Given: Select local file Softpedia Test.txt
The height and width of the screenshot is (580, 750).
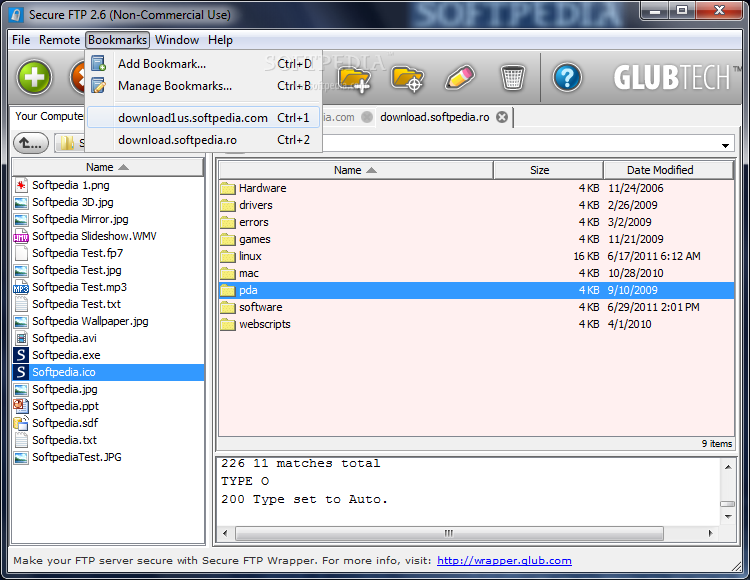Looking at the screenshot, I should [108, 304].
